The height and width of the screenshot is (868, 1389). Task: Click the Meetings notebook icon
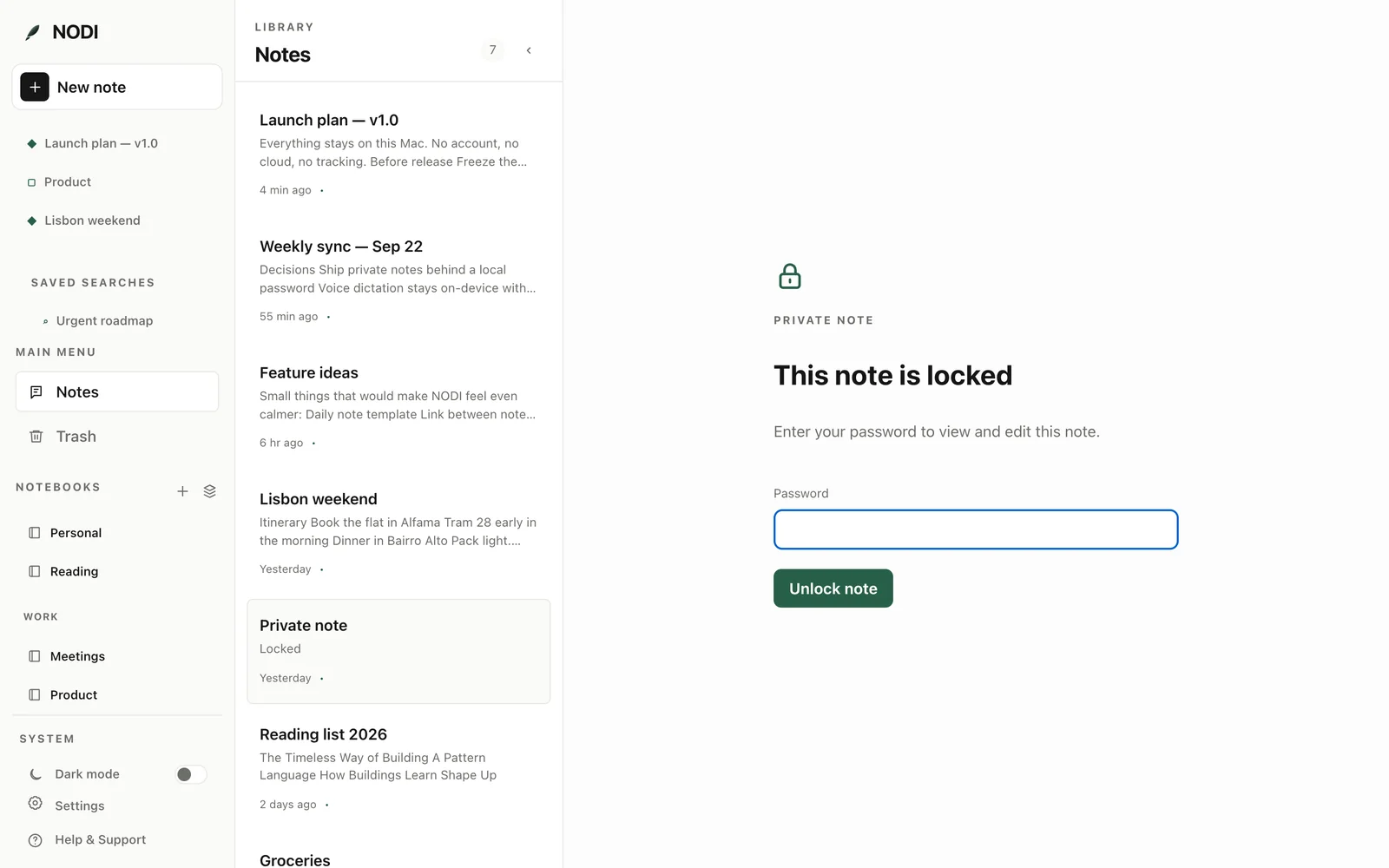(x=35, y=656)
